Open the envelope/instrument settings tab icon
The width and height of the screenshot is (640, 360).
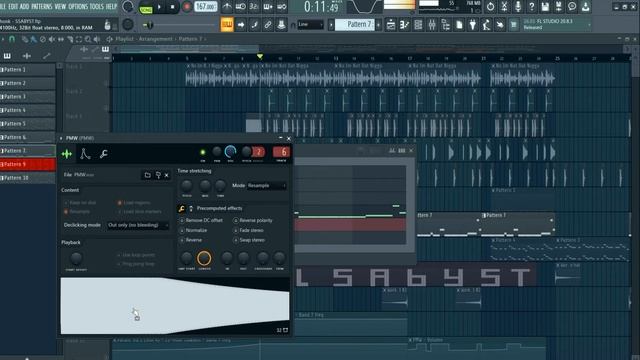pos(85,154)
